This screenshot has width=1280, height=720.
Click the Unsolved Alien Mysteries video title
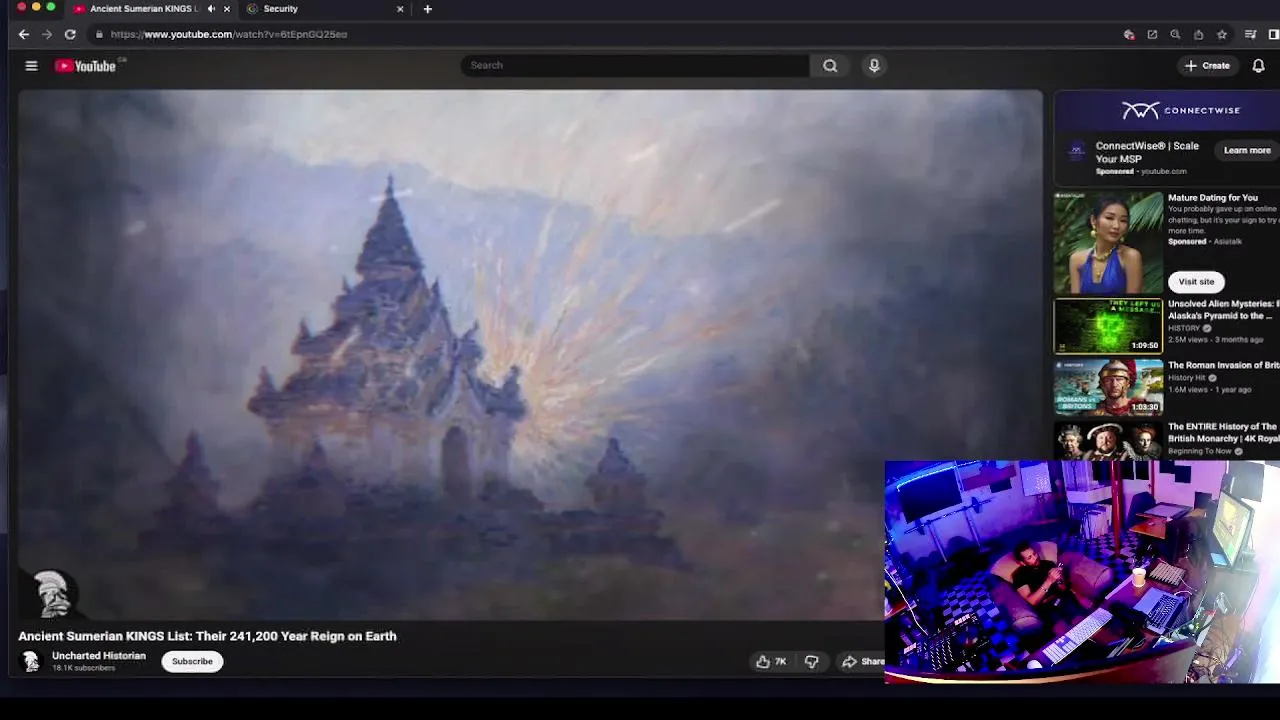pyautogui.click(x=1224, y=309)
